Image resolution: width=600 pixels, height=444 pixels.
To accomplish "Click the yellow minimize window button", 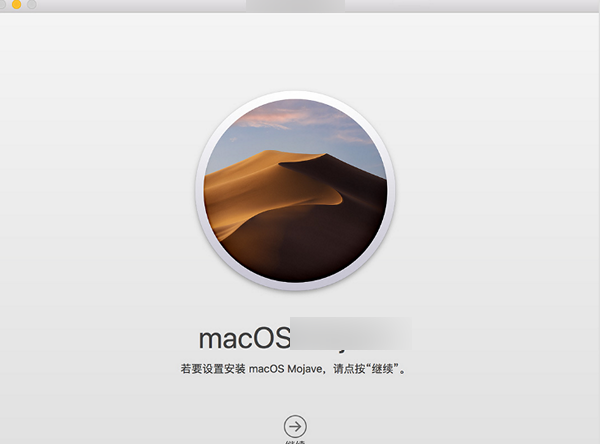I will tap(16, 5).
